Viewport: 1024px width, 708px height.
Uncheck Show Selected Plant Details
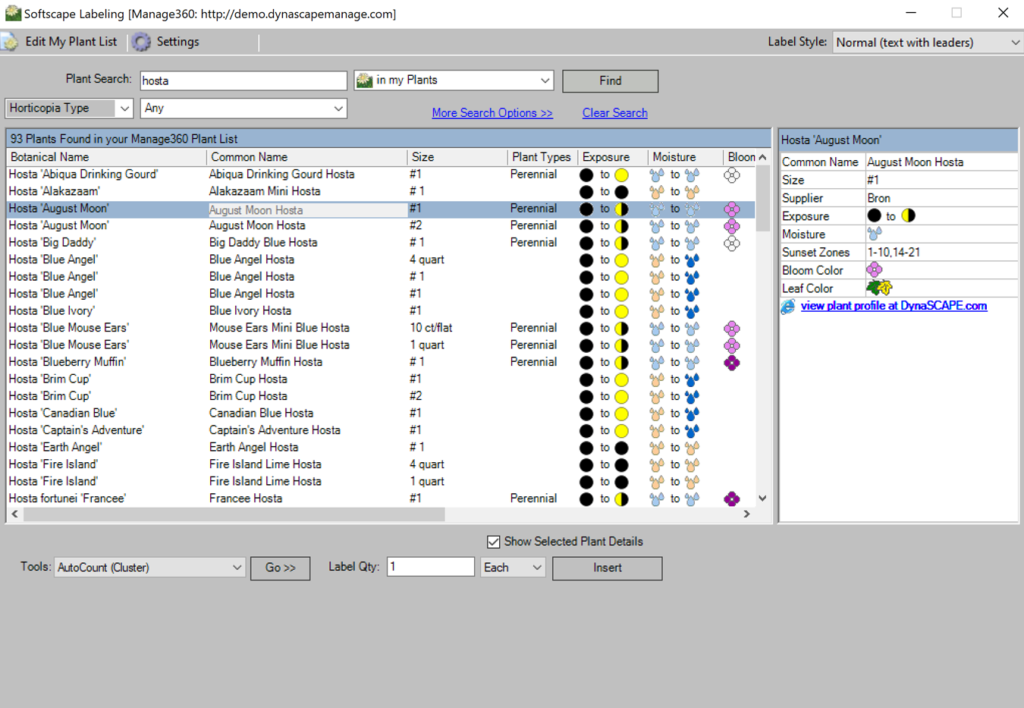pos(493,541)
